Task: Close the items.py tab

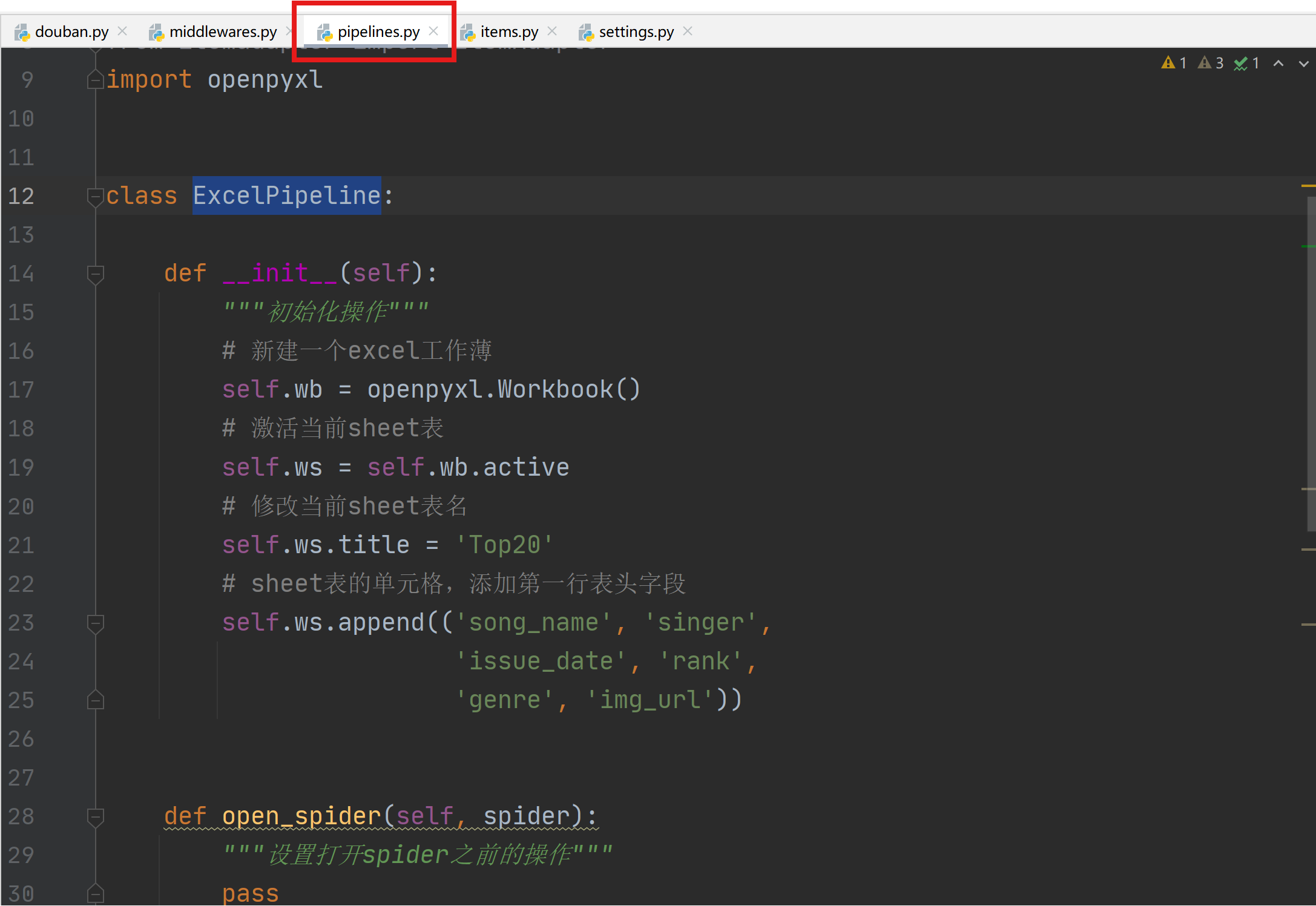Action: [x=552, y=31]
